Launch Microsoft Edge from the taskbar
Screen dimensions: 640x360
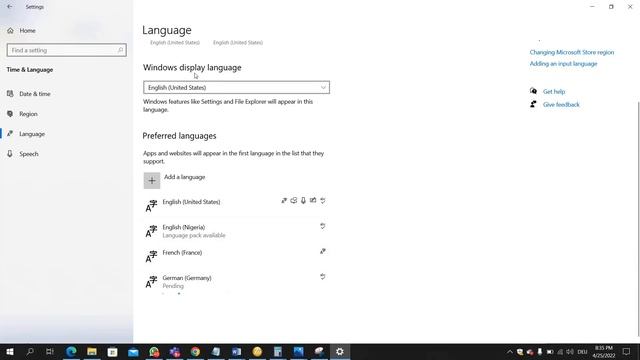71,351
